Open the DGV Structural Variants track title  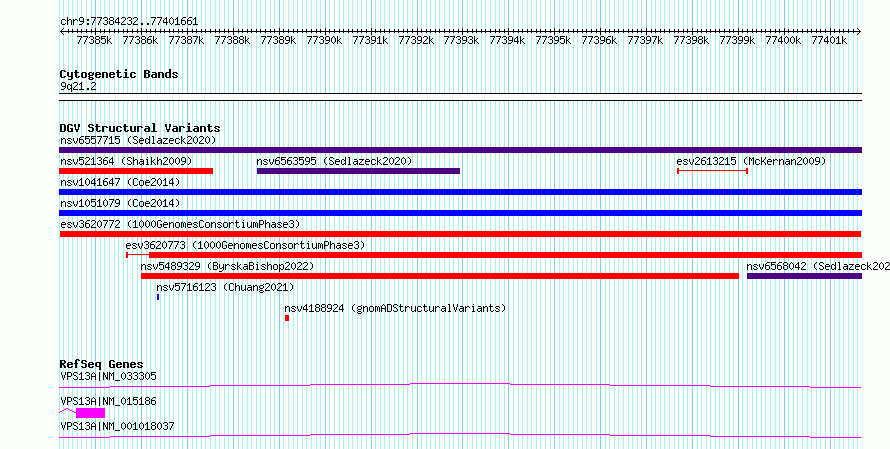point(140,128)
